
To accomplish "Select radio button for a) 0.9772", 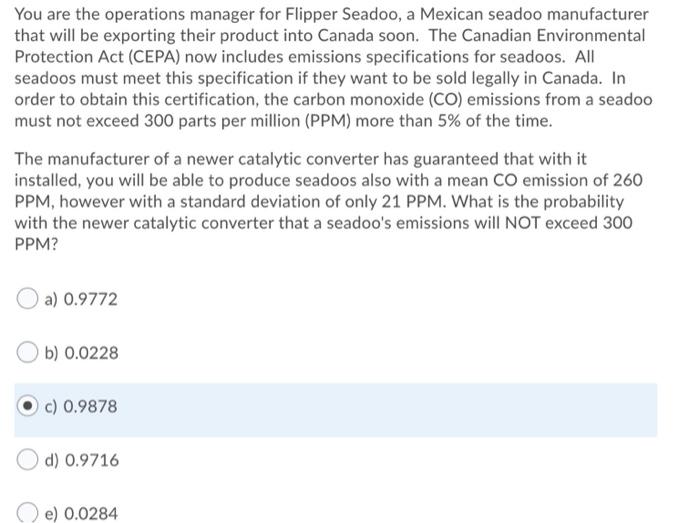I will click(x=29, y=299).
